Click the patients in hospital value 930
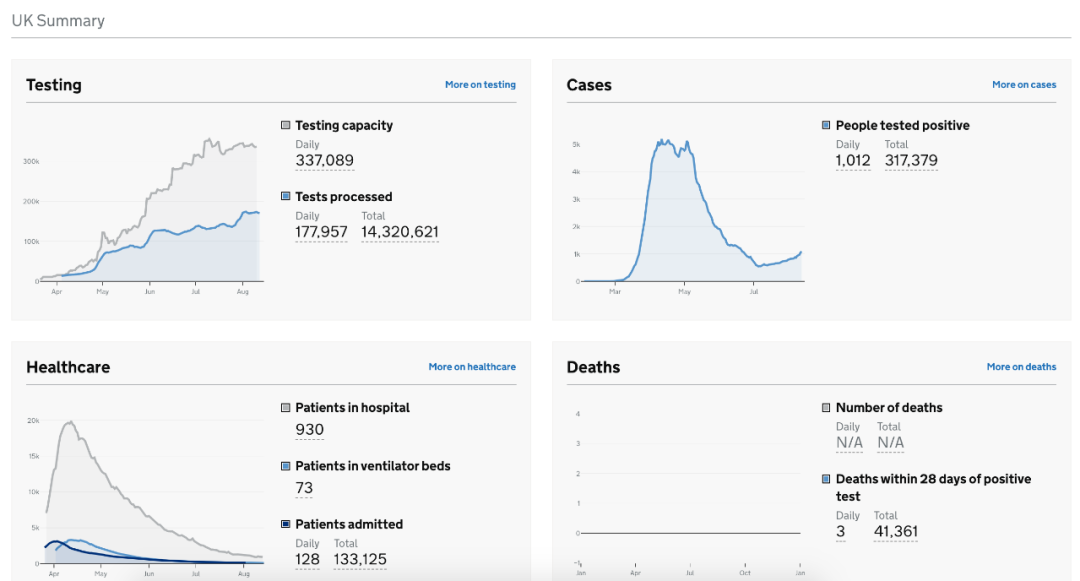1080x581 pixels. click(x=309, y=430)
